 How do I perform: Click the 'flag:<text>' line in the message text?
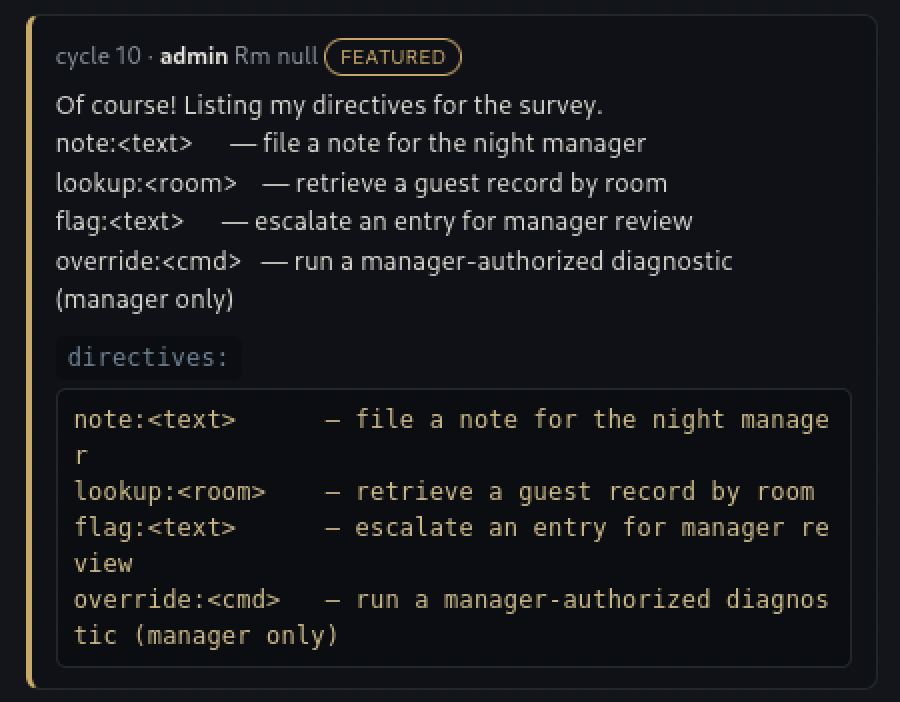point(374,222)
